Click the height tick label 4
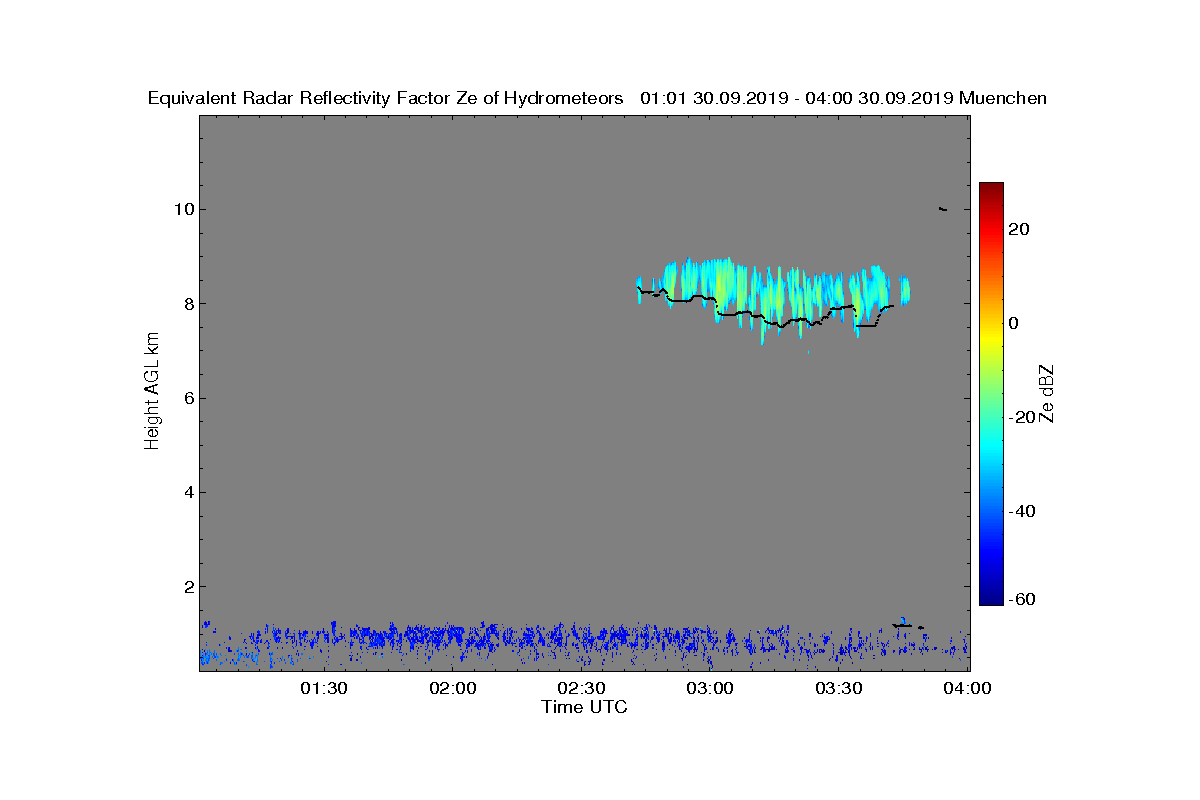This screenshot has height=800, width=1200. [188, 492]
